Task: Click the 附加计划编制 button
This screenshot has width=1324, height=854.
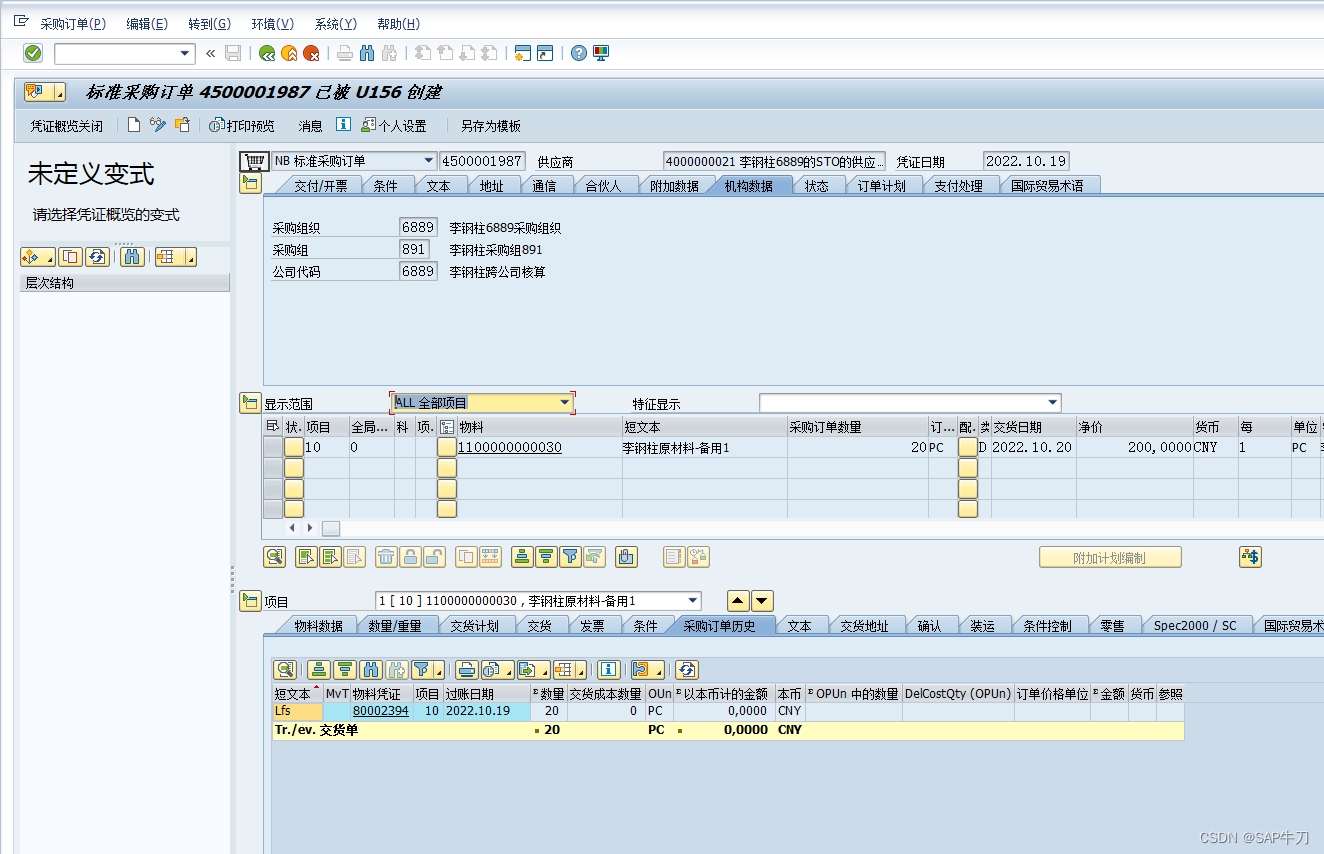Action: coord(1110,558)
